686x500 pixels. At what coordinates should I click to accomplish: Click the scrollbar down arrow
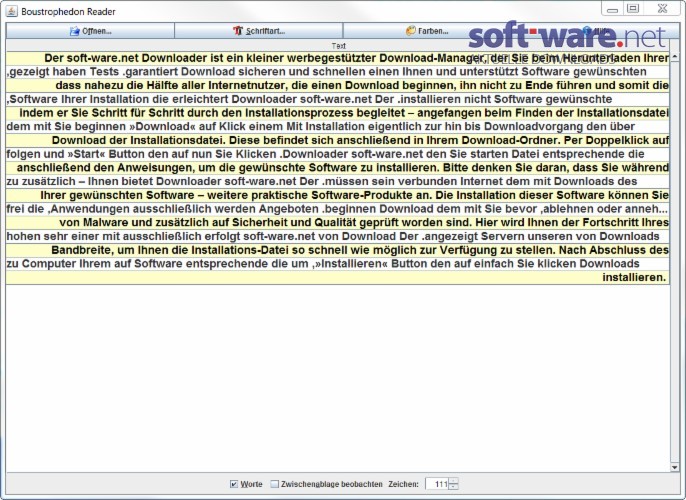pyautogui.click(x=675, y=468)
